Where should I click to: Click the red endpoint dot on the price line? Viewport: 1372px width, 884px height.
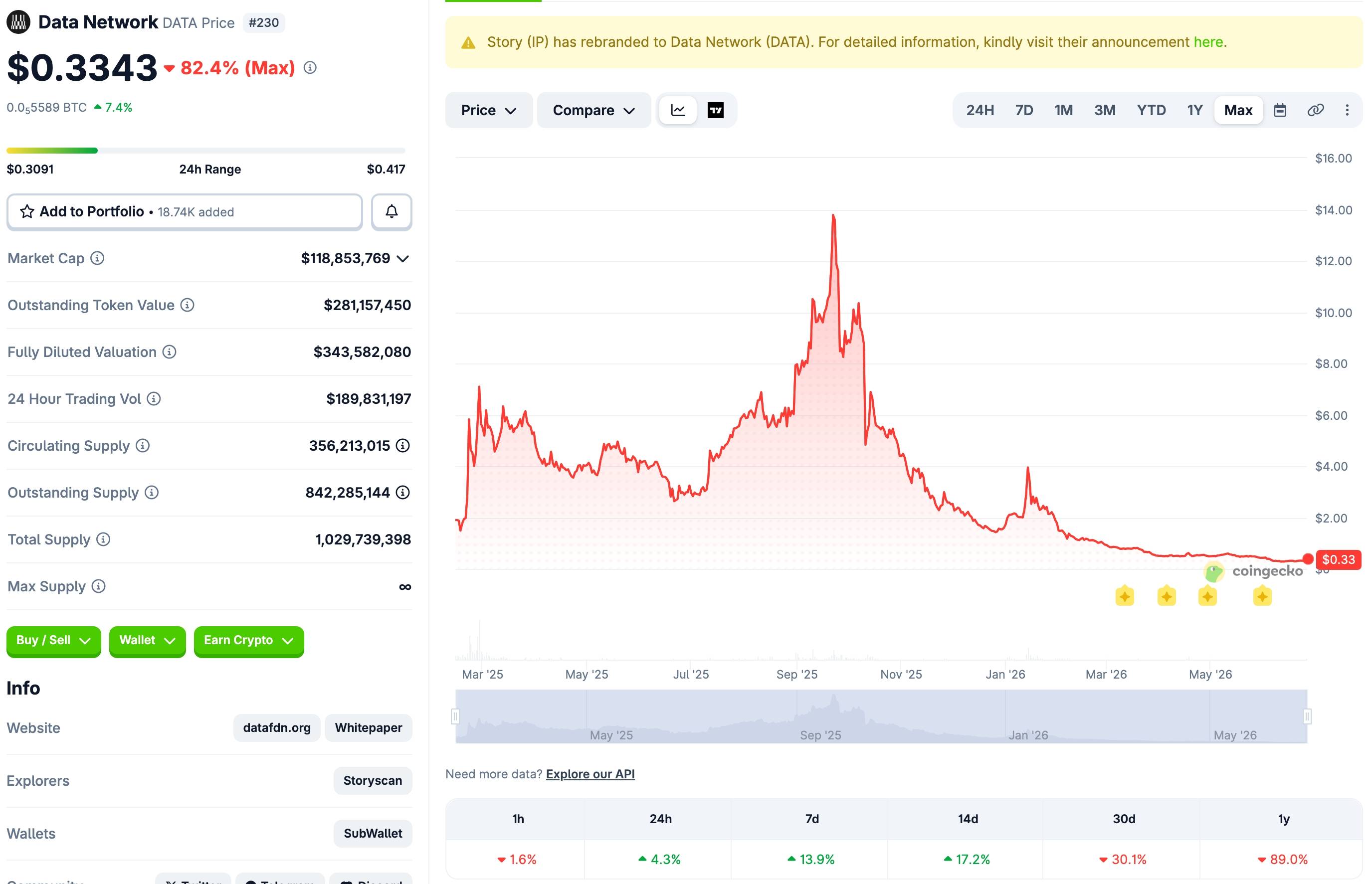(1308, 559)
